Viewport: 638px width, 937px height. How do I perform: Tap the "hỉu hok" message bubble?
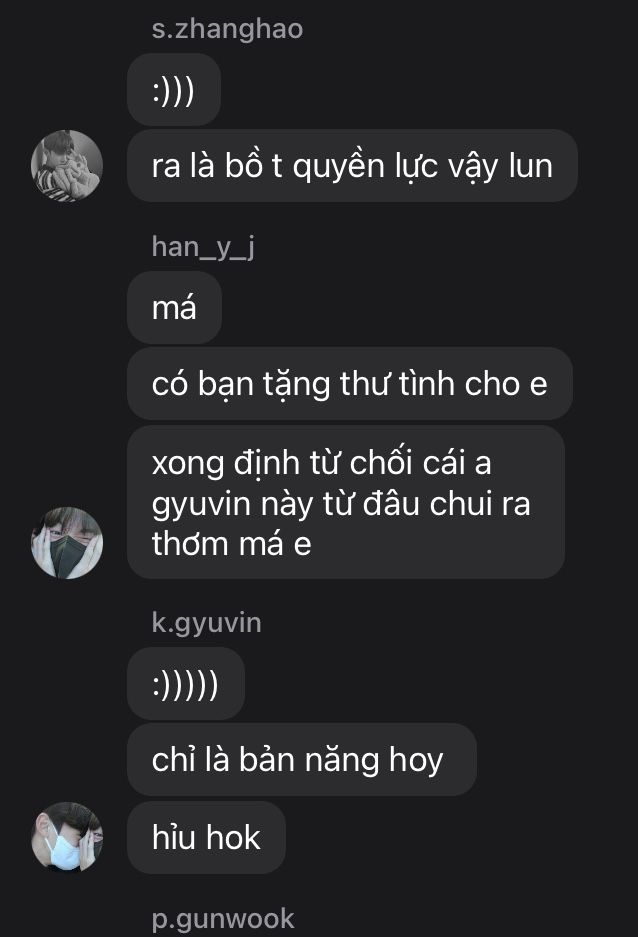tap(206, 837)
